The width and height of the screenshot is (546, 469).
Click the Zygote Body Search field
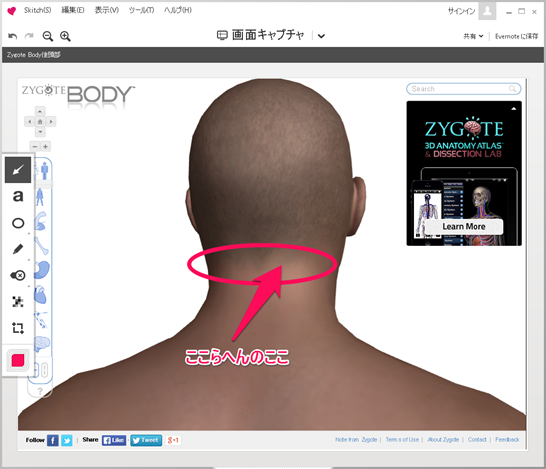click(x=463, y=89)
